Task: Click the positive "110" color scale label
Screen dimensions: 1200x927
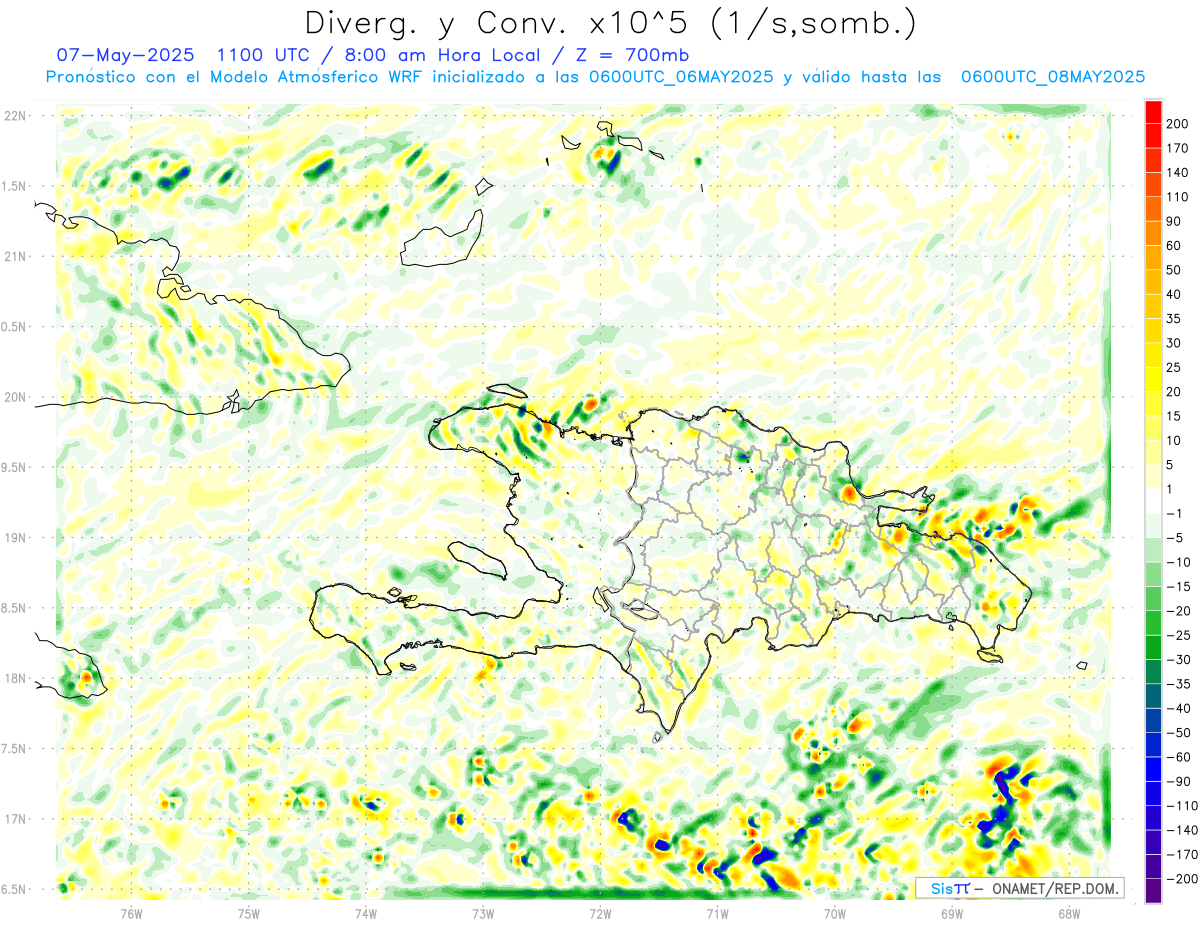Action: (x=1178, y=197)
